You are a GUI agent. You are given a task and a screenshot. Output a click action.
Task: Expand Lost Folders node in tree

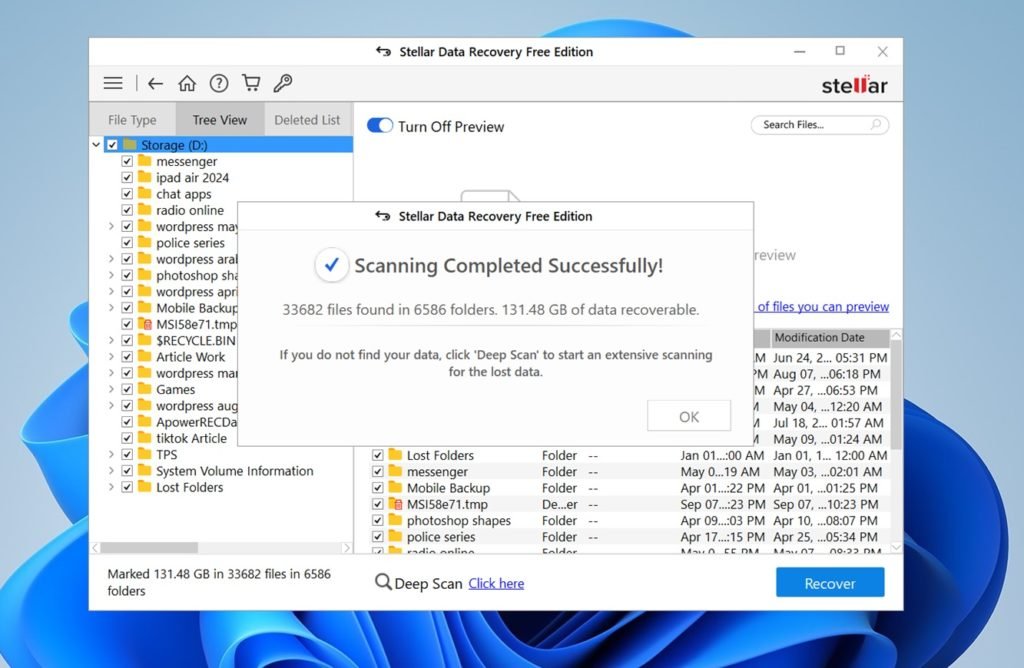[111, 487]
